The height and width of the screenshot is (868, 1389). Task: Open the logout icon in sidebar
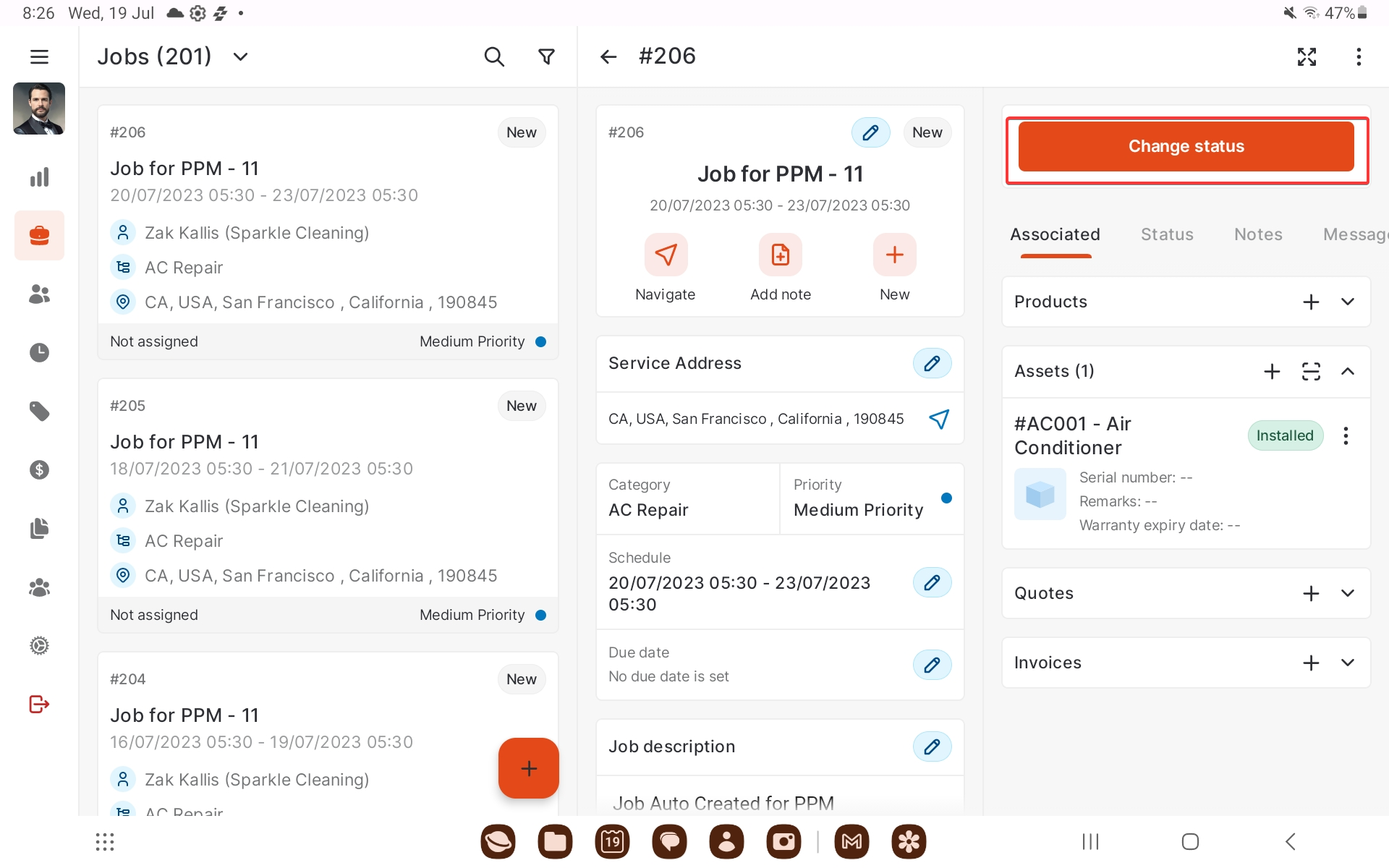(39, 704)
